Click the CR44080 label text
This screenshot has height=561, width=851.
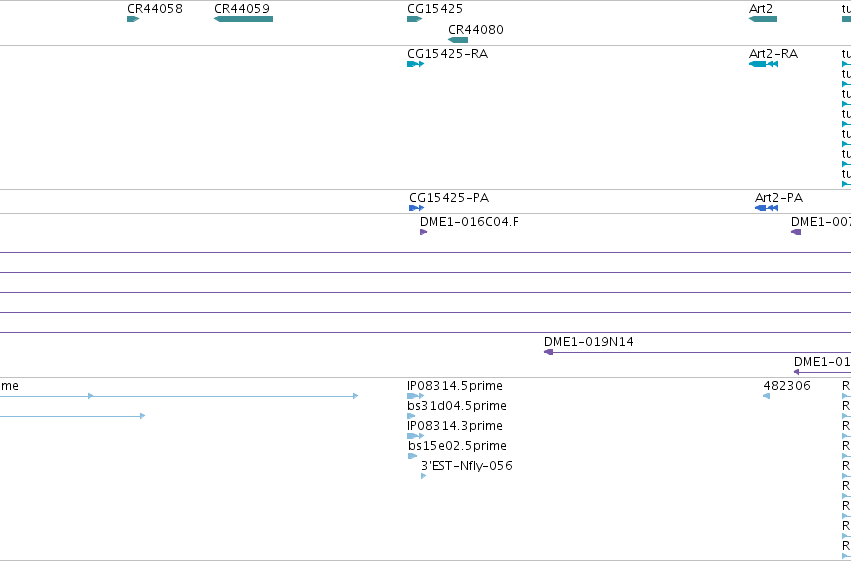point(475,29)
